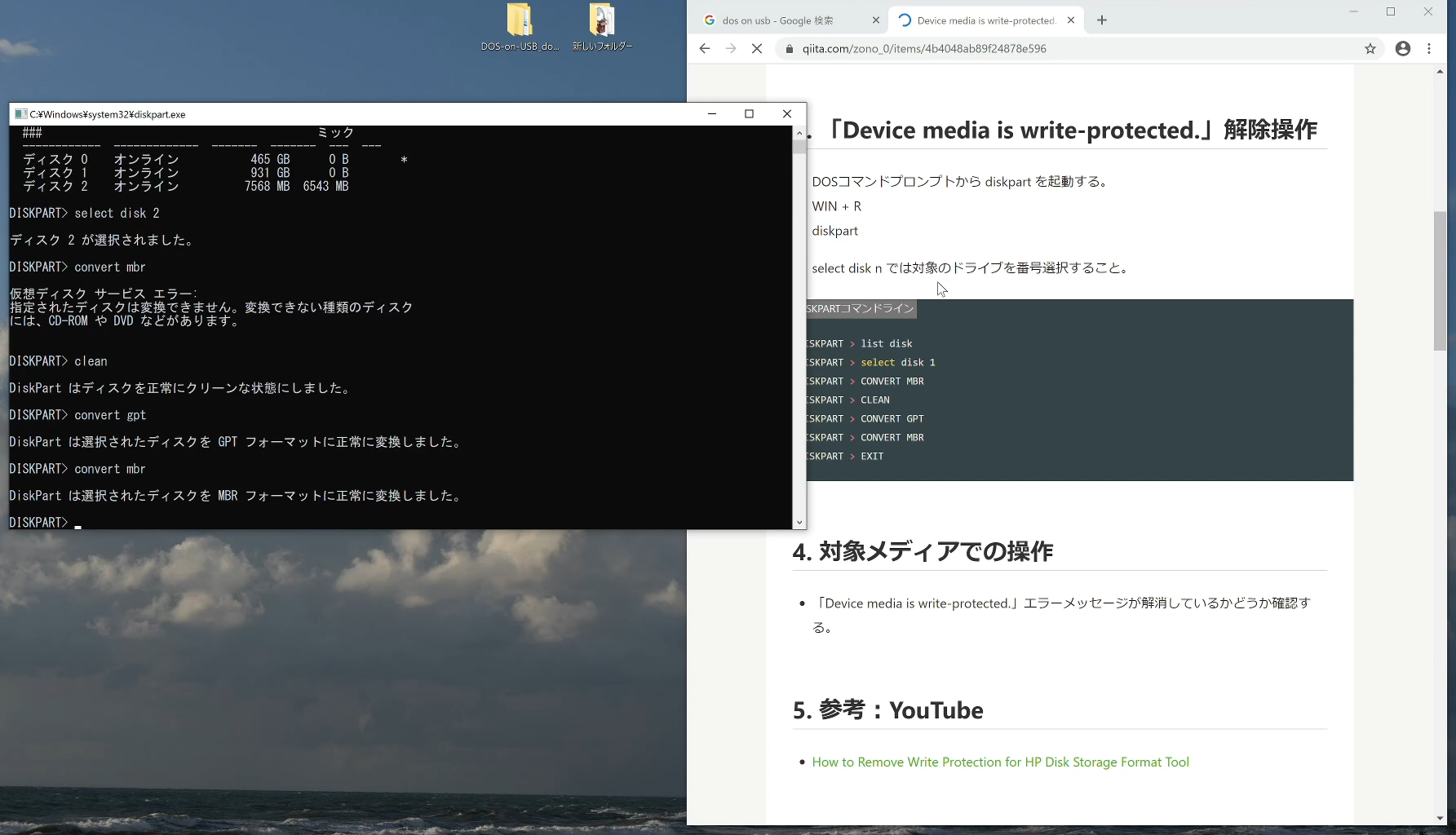Click the Chrome page scrollbar up arrow
The height and width of the screenshot is (835, 1456).
point(1441,72)
